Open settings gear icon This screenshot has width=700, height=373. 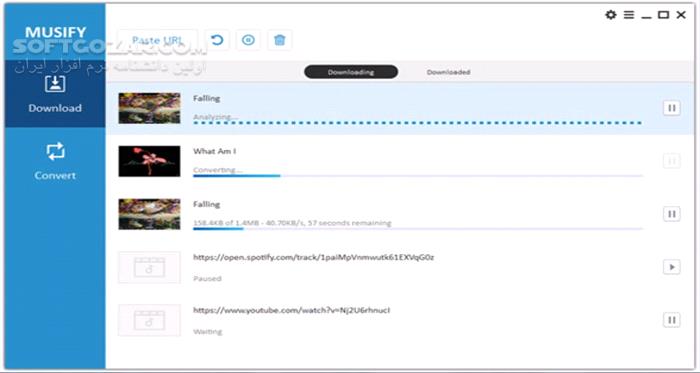(x=610, y=15)
